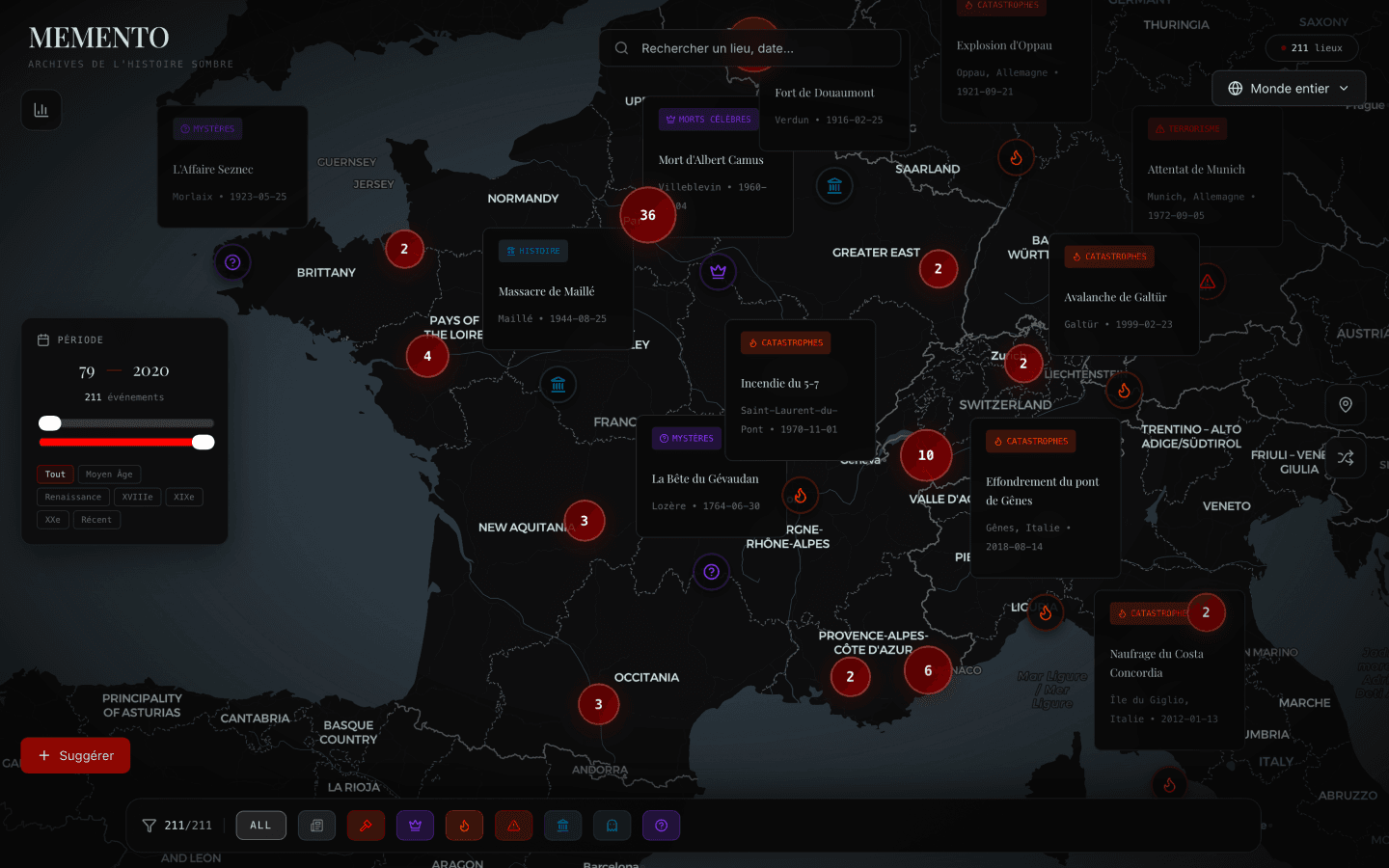The width and height of the screenshot is (1389, 868).
Task: Select the Renaissance period preset
Action: coord(73,498)
